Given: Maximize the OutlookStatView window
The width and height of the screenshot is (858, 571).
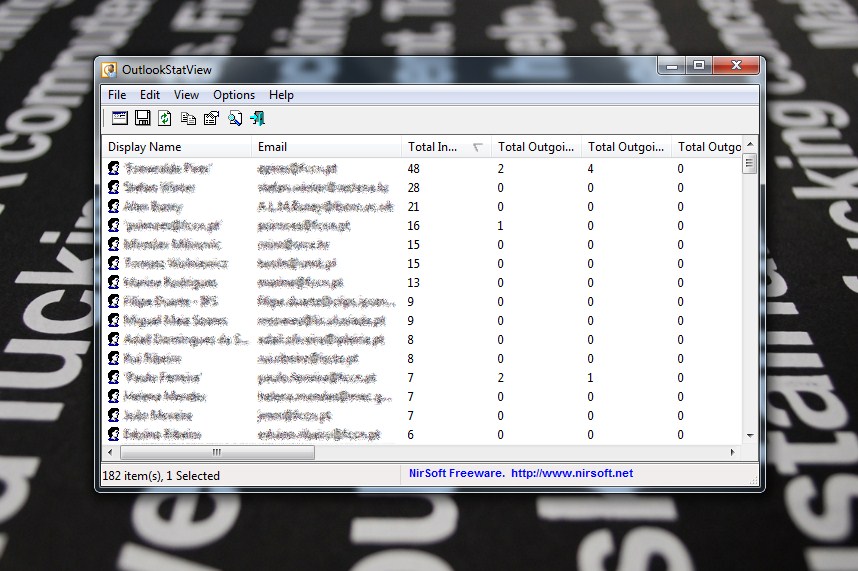Looking at the screenshot, I should click(699, 65).
